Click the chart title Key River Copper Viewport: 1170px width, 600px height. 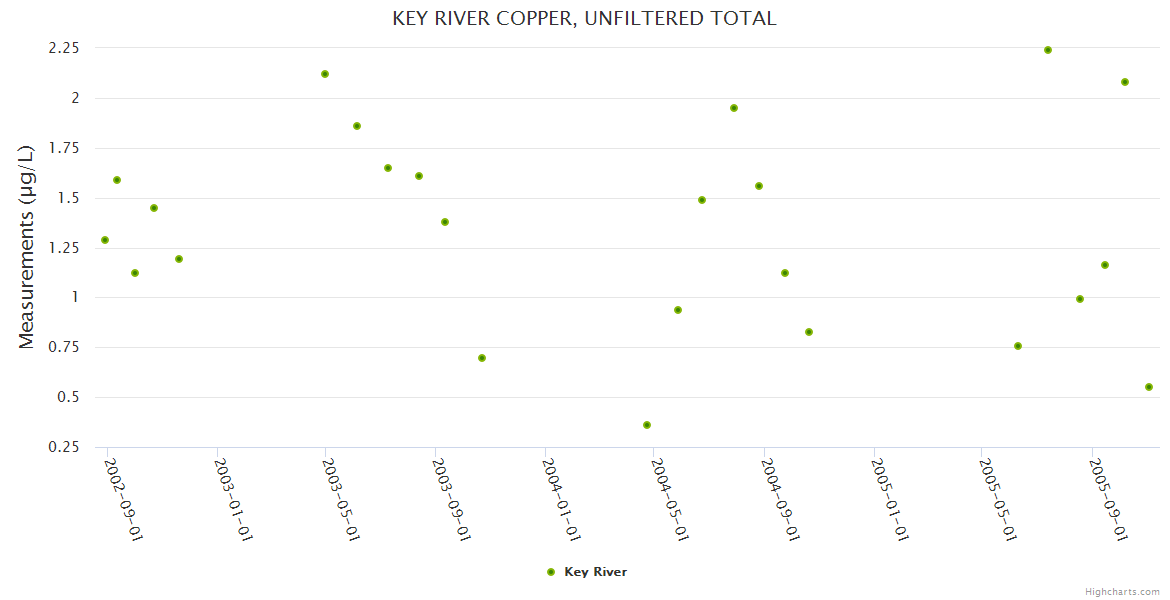(584, 18)
